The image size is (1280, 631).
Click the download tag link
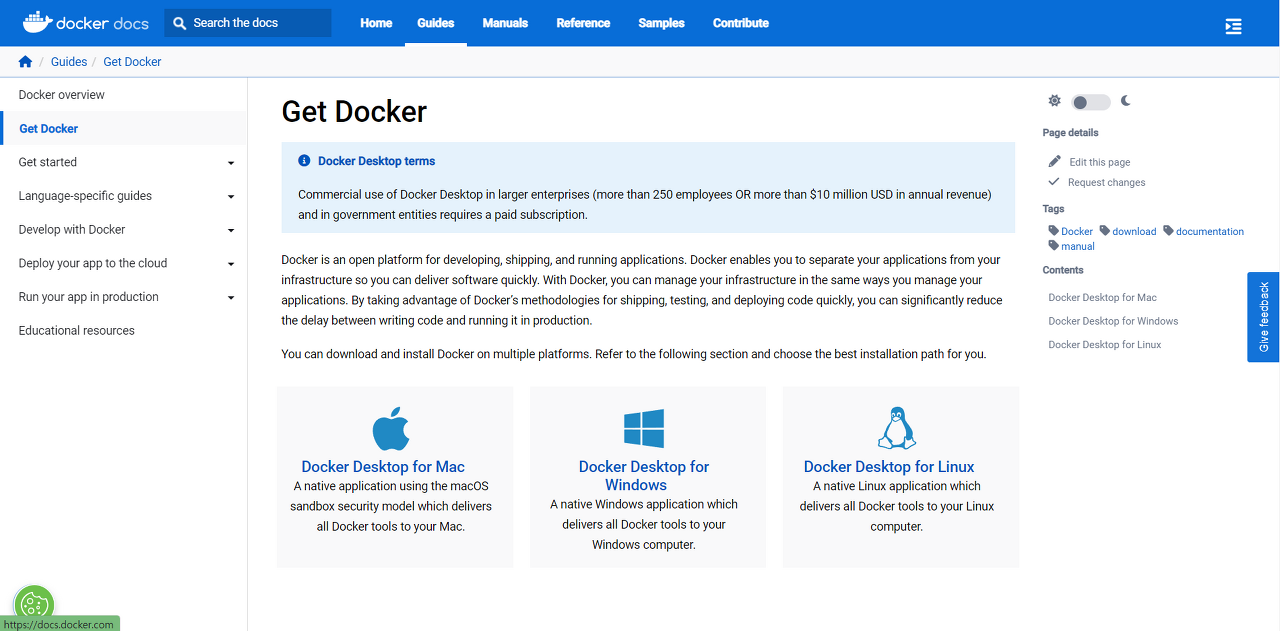pos(1134,232)
